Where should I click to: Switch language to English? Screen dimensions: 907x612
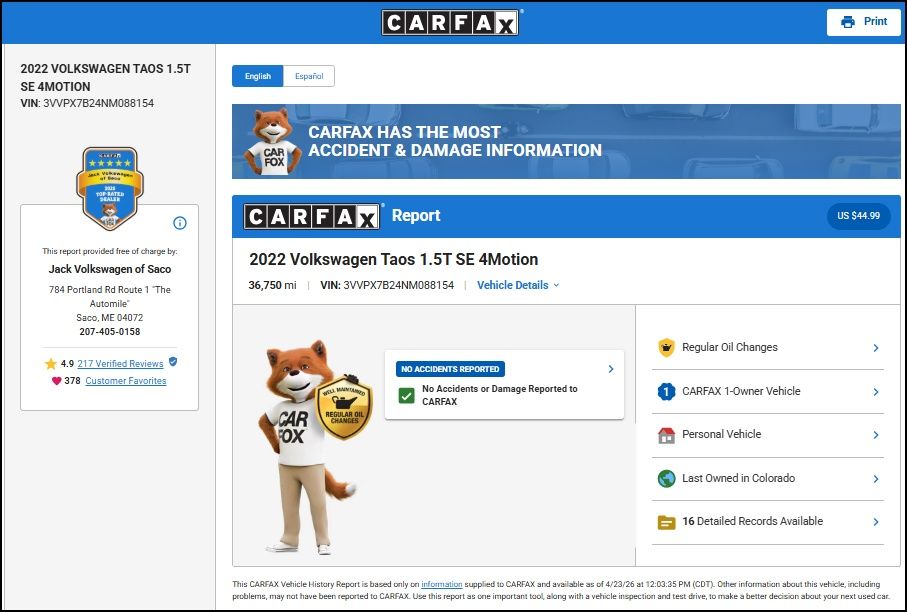tap(257, 76)
